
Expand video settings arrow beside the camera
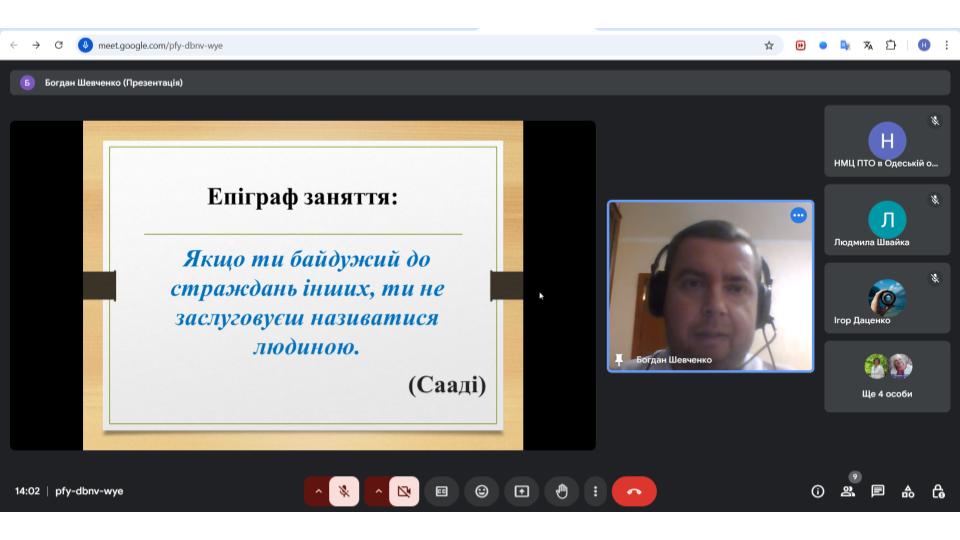[378, 491]
